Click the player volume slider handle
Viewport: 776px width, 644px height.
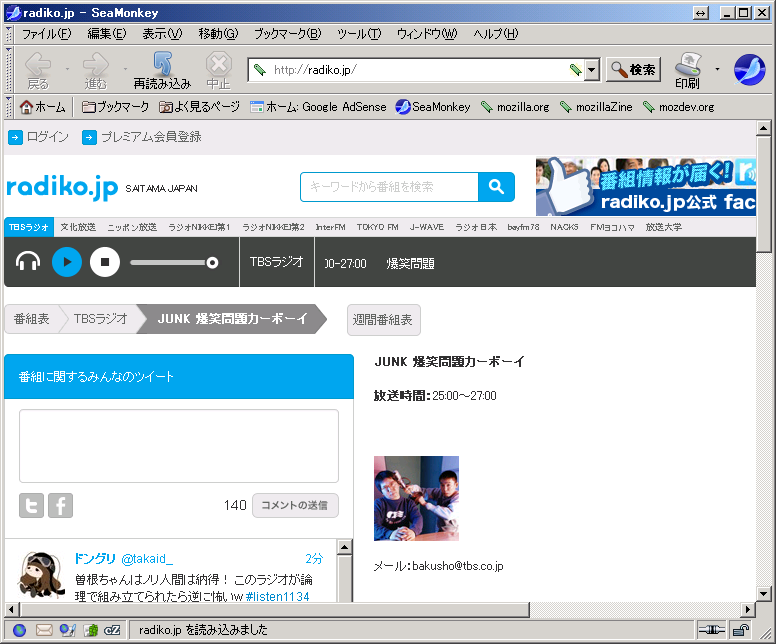tap(212, 263)
